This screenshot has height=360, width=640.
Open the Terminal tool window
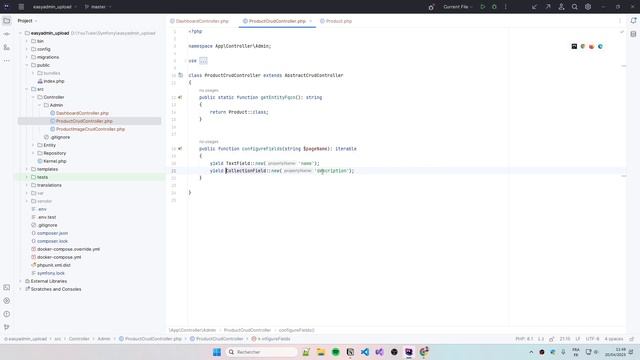click(x=7, y=287)
